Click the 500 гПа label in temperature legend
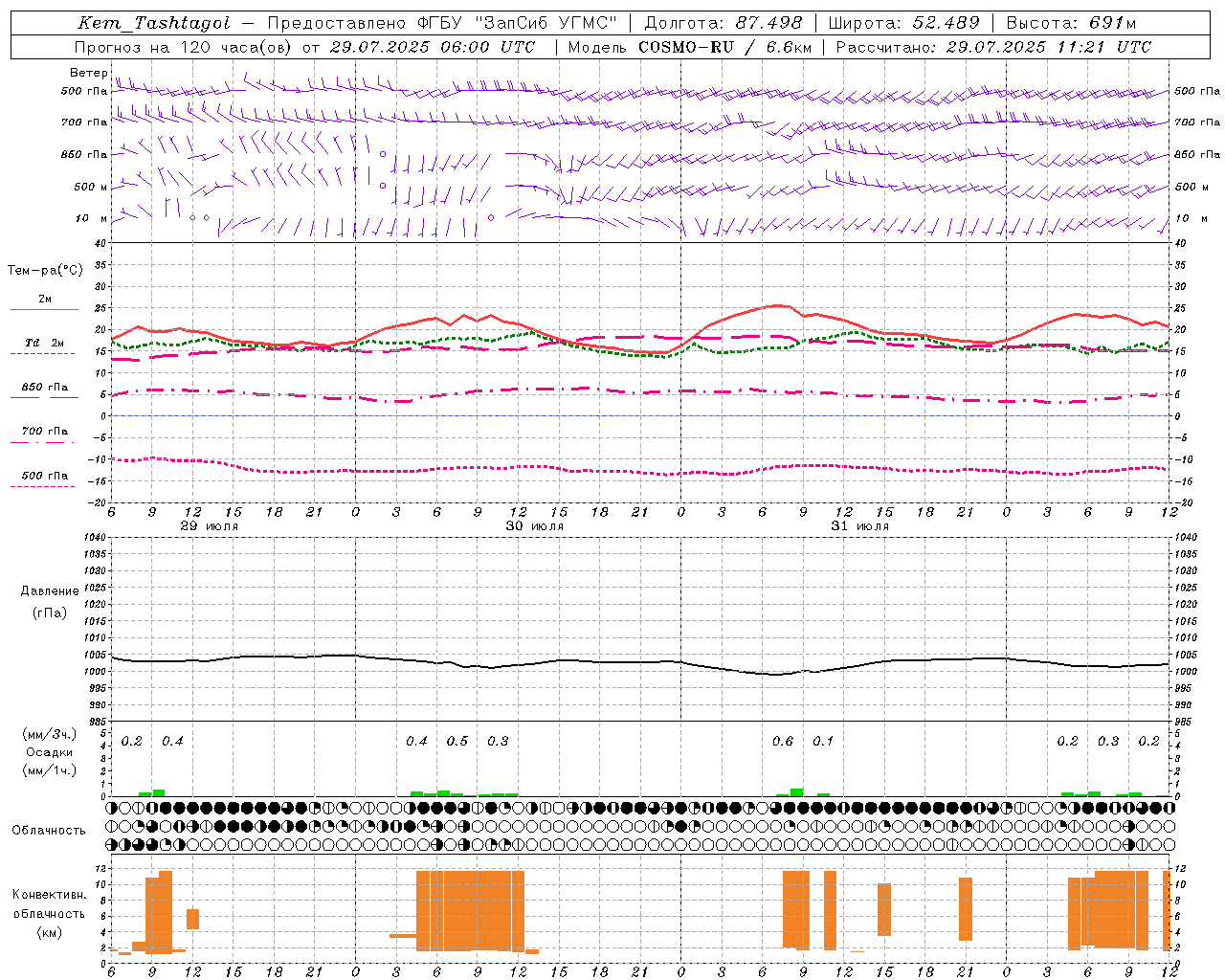Screen dimensions: 1225x980 [x=45, y=476]
